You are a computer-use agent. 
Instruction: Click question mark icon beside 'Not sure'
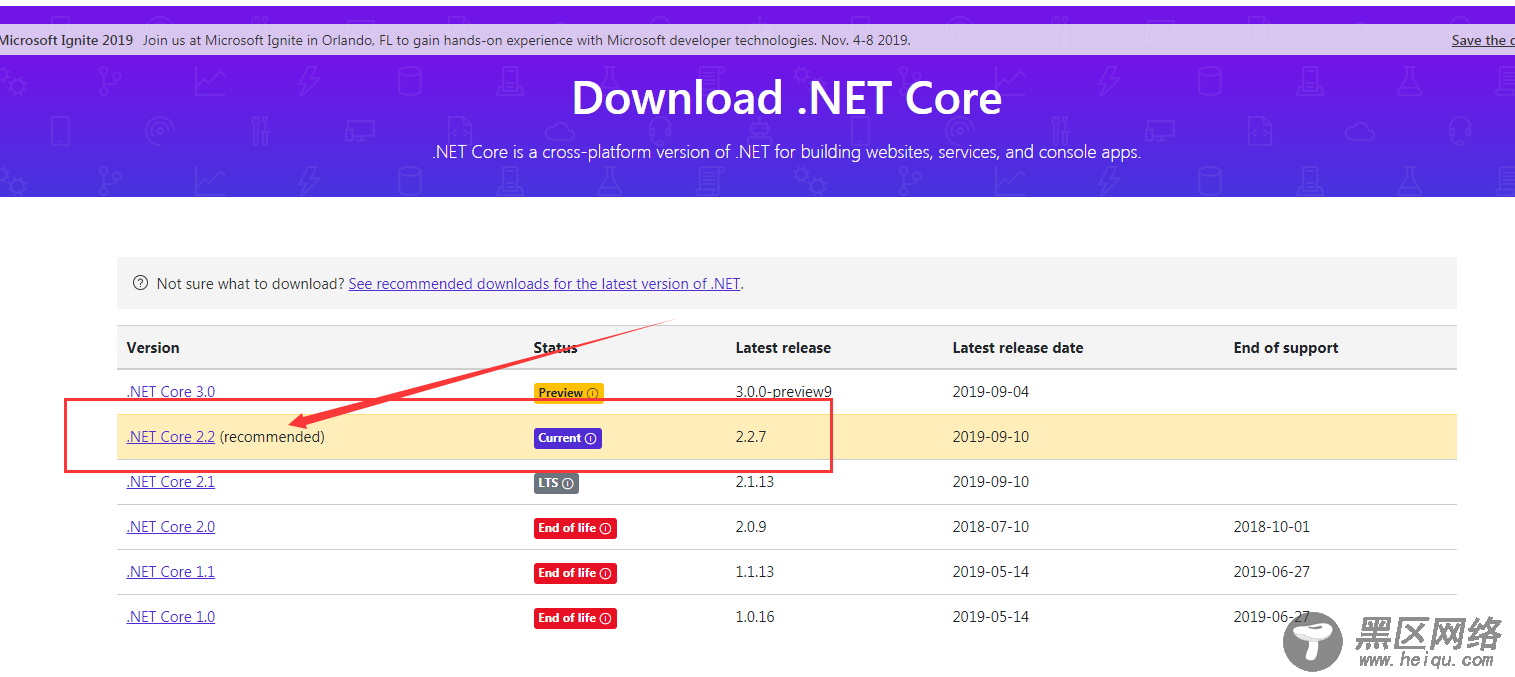click(x=140, y=283)
